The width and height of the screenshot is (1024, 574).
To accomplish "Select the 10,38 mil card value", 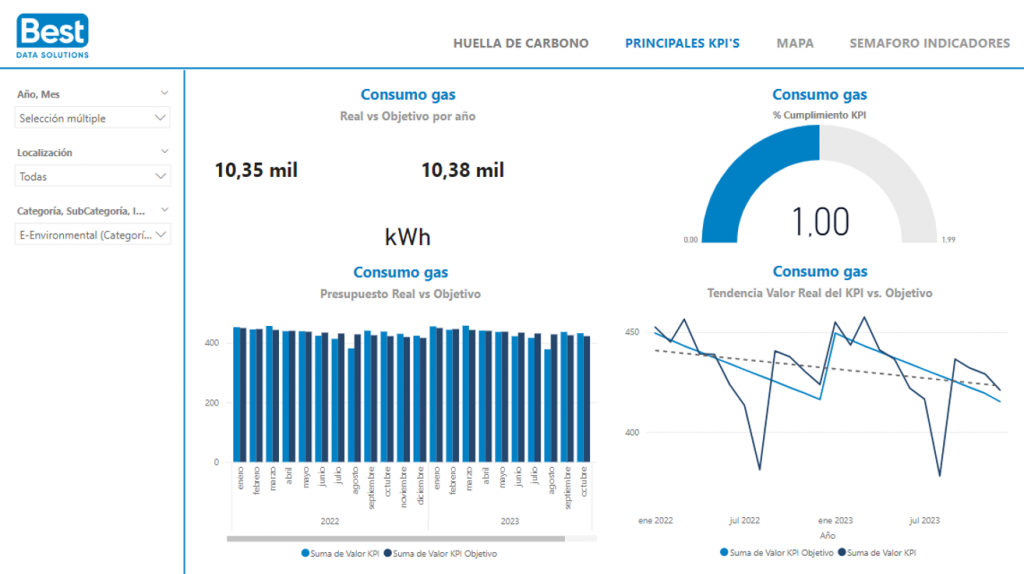I will pyautogui.click(x=462, y=170).
